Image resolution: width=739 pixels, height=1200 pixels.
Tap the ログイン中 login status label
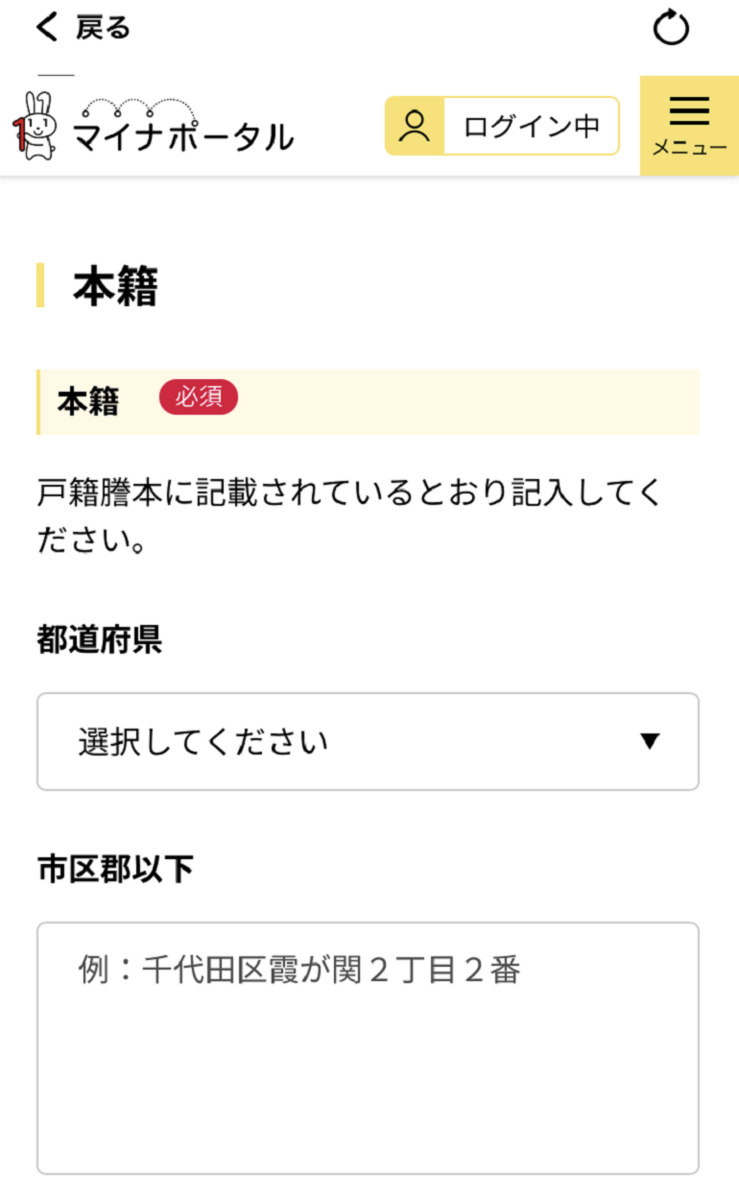(x=530, y=126)
